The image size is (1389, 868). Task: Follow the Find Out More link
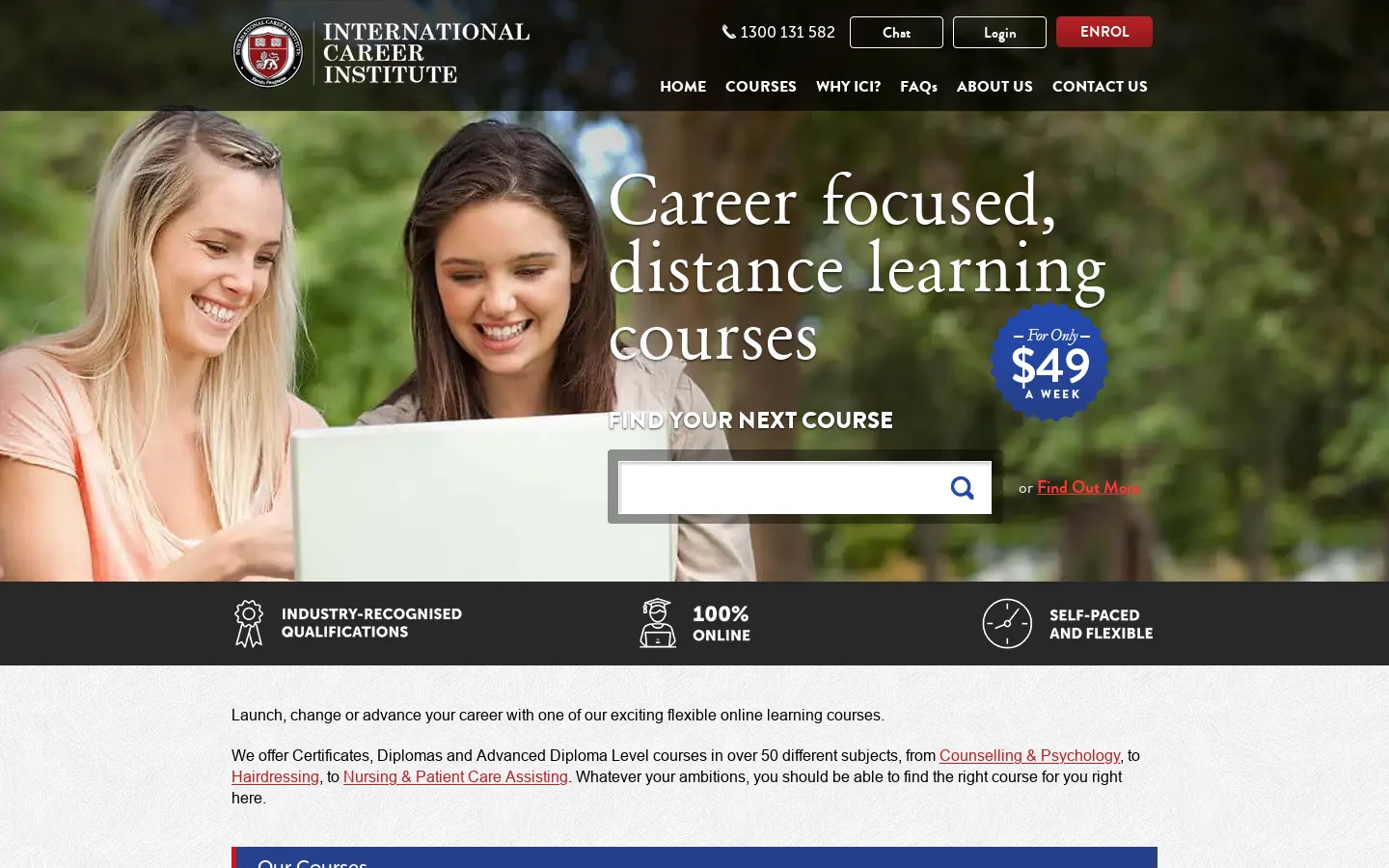tap(1088, 487)
